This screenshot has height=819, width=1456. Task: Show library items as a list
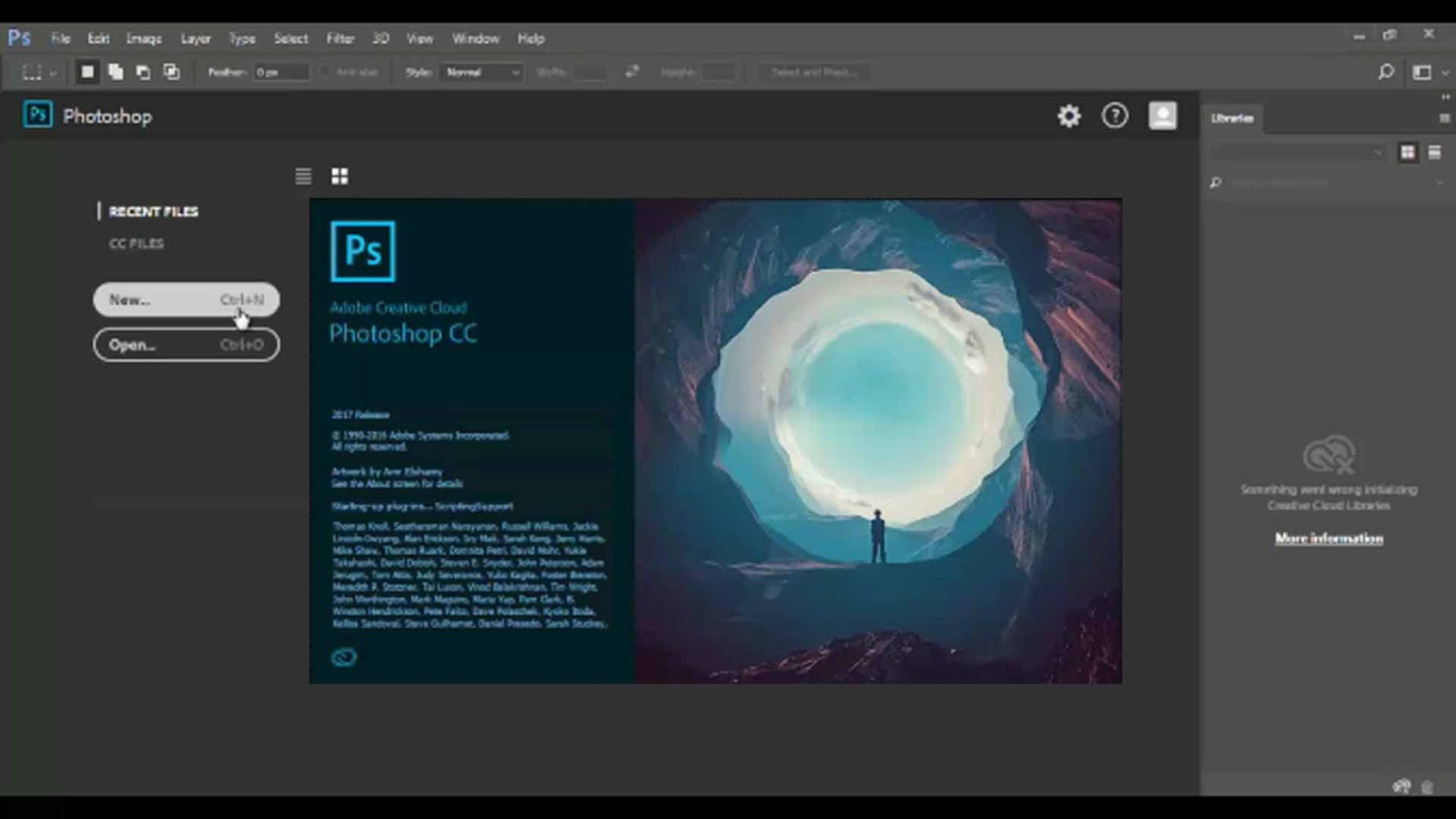tap(1434, 152)
